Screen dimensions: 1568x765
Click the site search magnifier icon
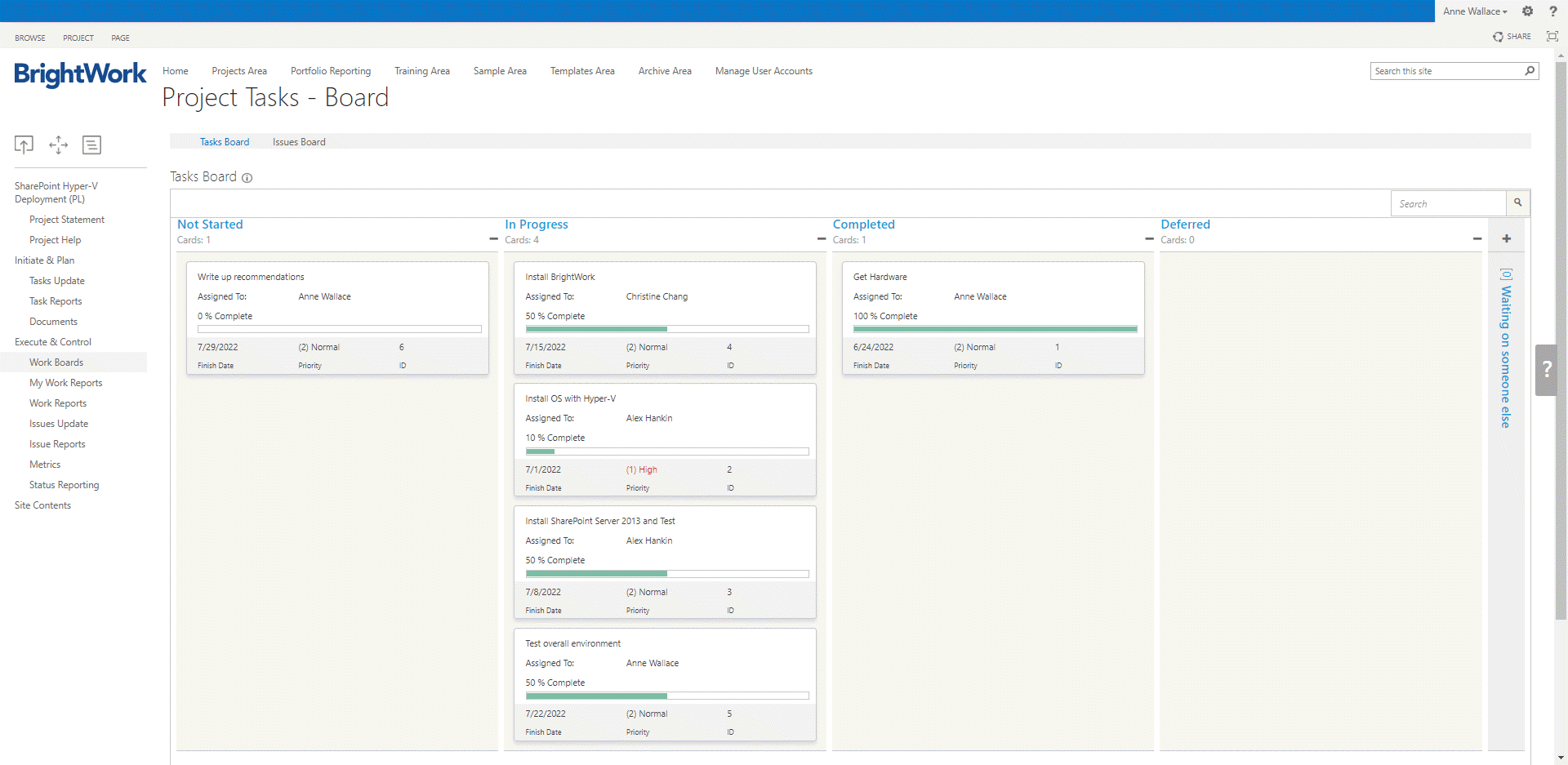coord(1530,71)
